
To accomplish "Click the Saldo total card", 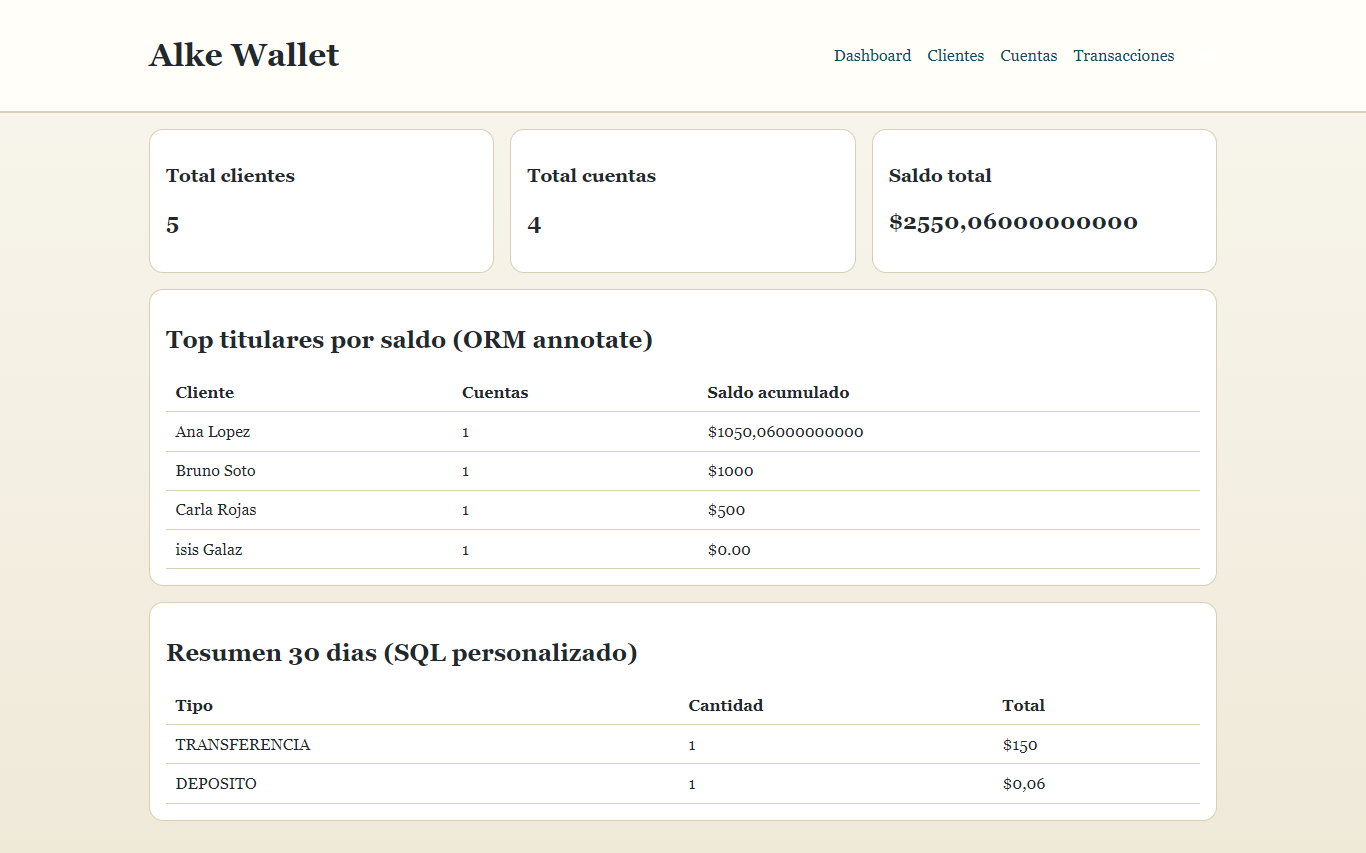I will 1043,200.
